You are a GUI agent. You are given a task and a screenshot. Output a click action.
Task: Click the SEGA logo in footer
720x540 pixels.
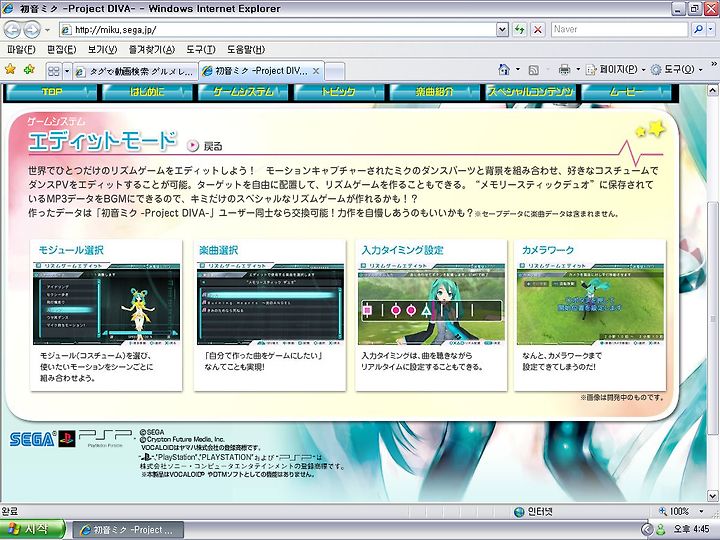coord(33,439)
